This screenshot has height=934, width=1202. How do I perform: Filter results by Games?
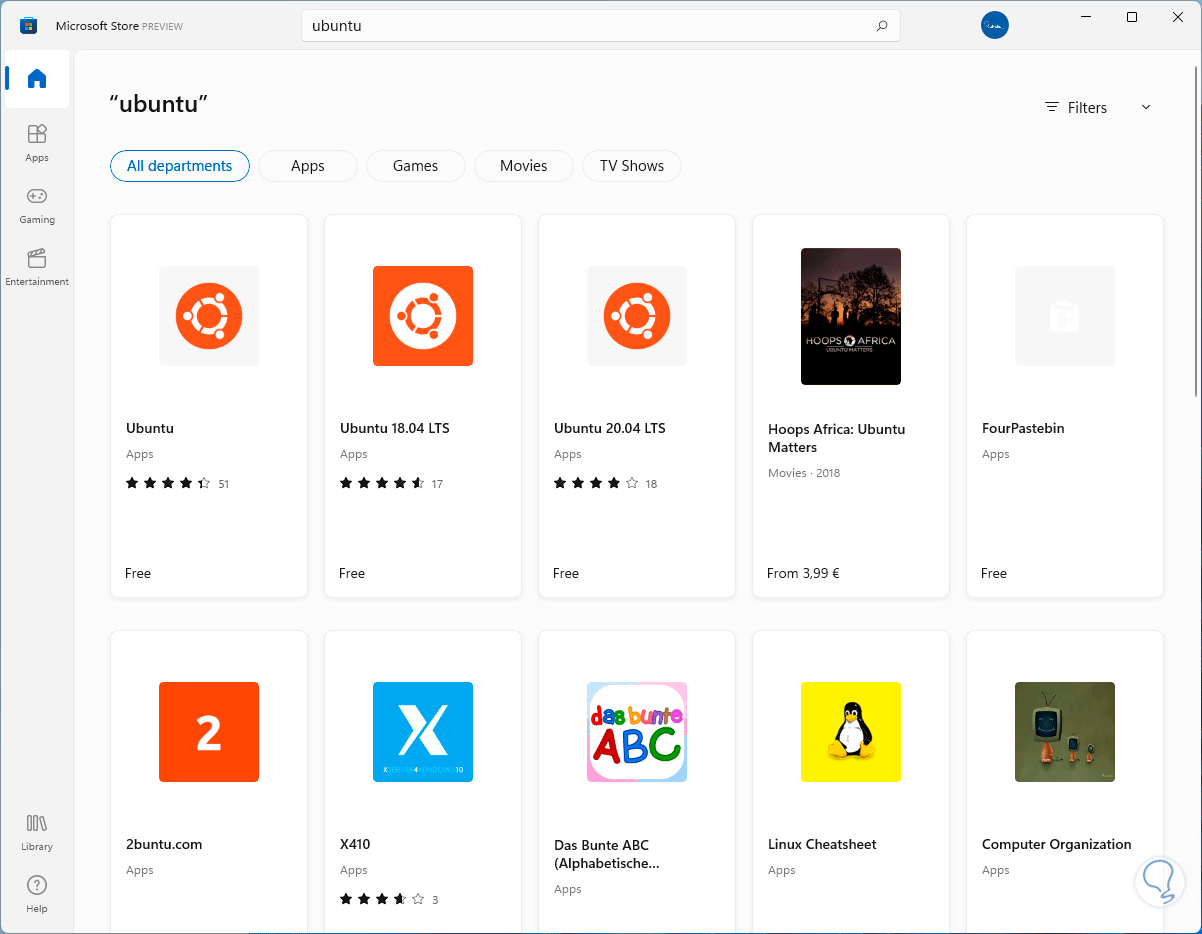point(415,166)
